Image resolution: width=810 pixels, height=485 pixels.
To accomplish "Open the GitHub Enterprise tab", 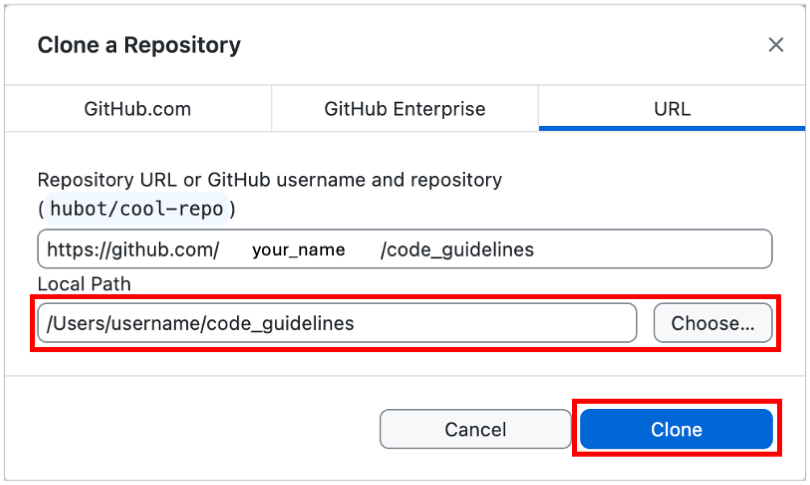I will pyautogui.click(x=405, y=108).
